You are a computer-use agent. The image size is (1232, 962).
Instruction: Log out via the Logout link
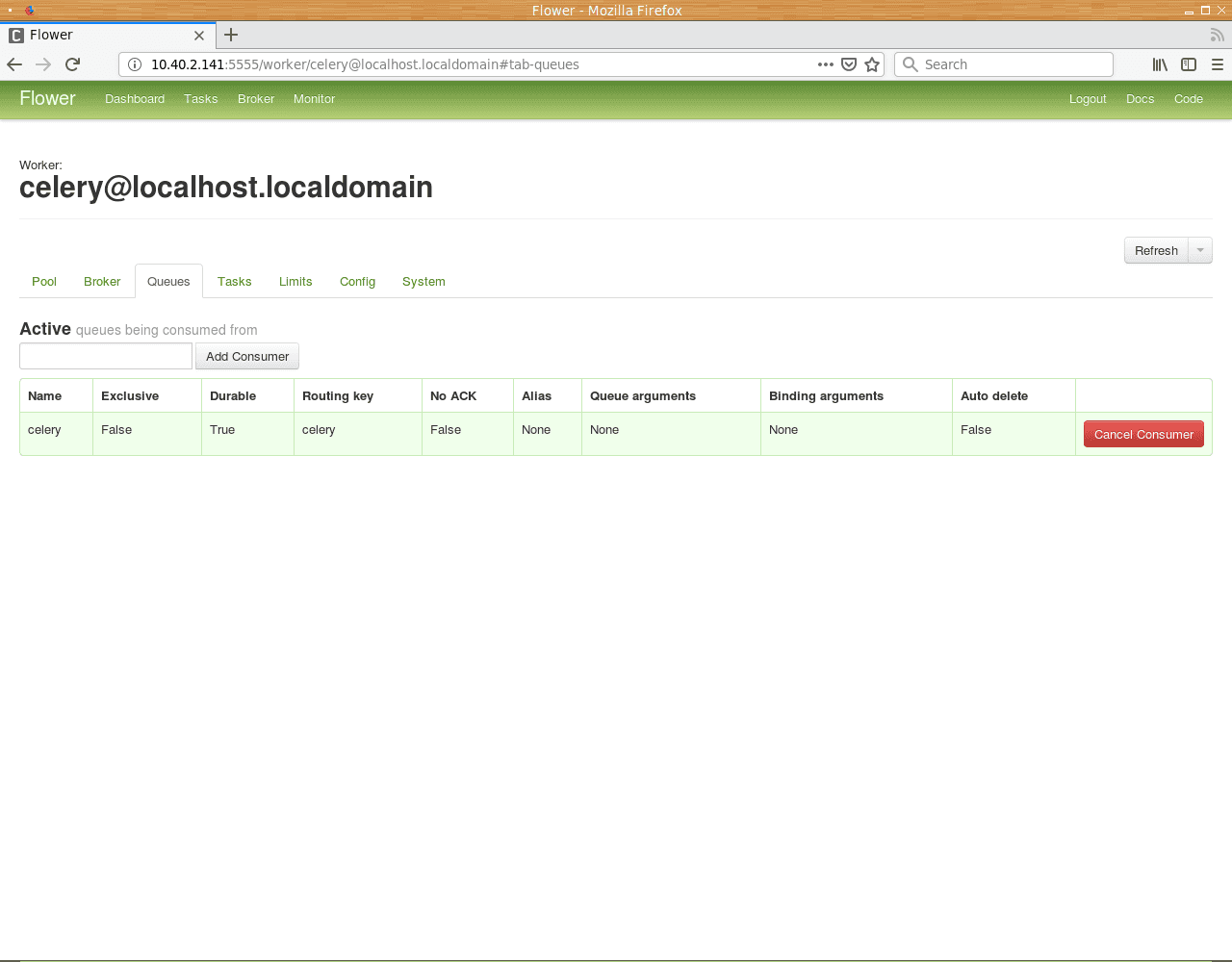(x=1088, y=99)
